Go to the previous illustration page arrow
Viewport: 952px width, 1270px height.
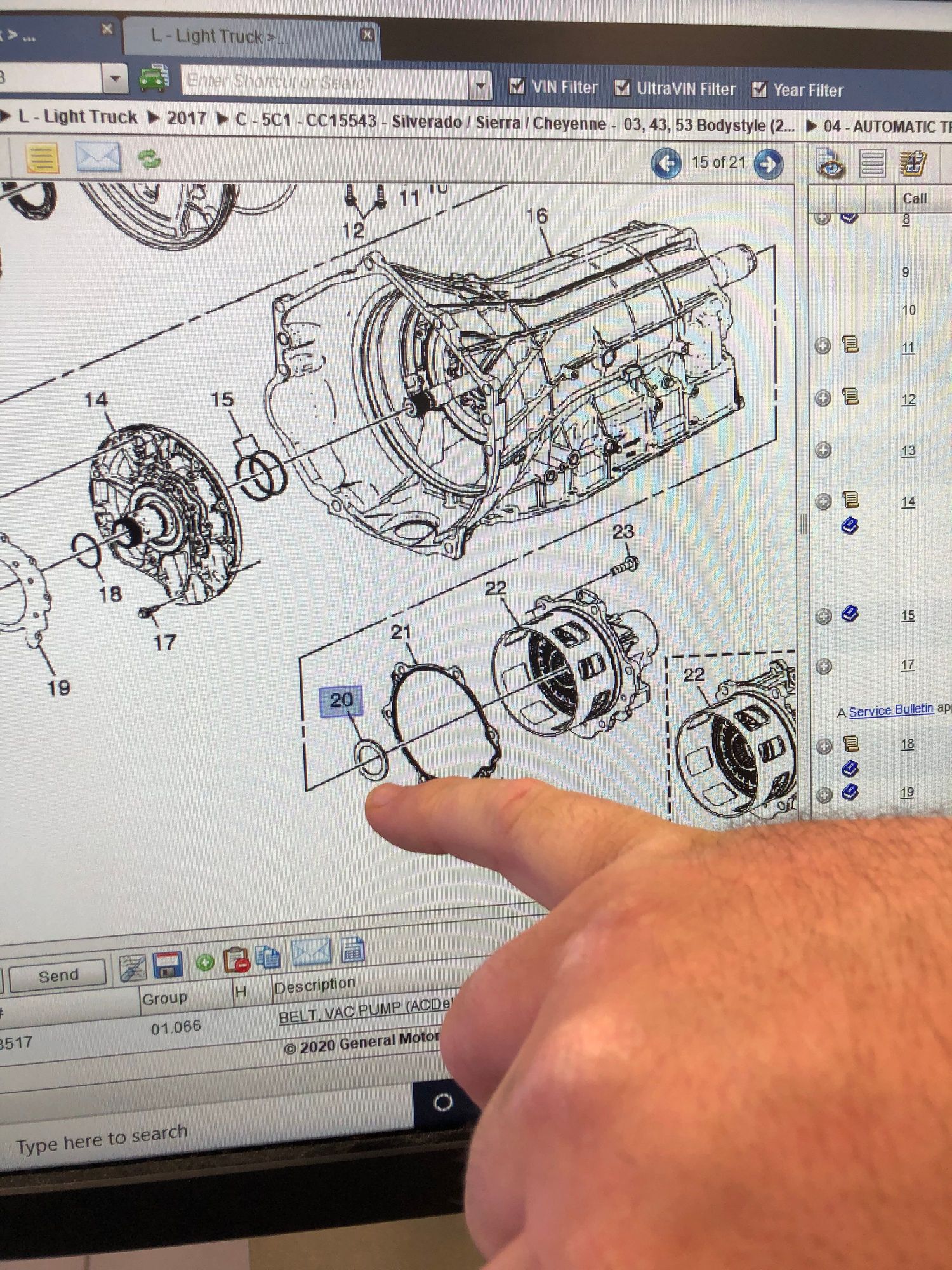666,164
